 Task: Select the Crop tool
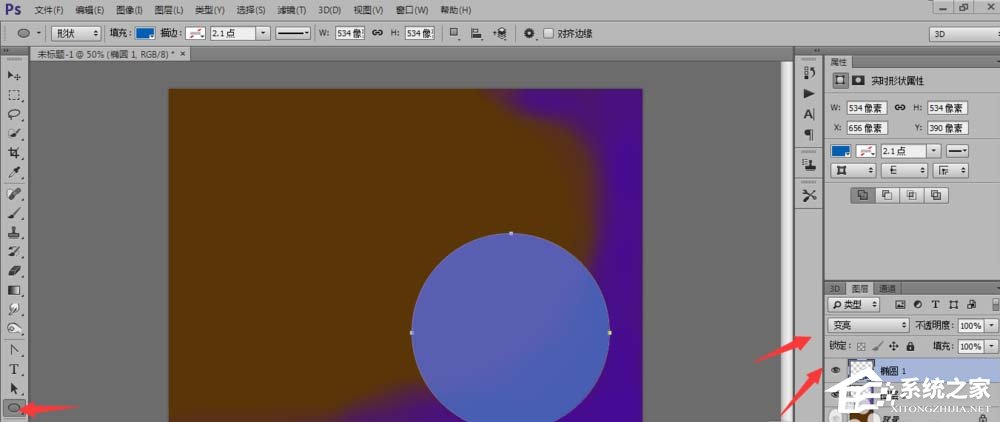[x=14, y=153]
